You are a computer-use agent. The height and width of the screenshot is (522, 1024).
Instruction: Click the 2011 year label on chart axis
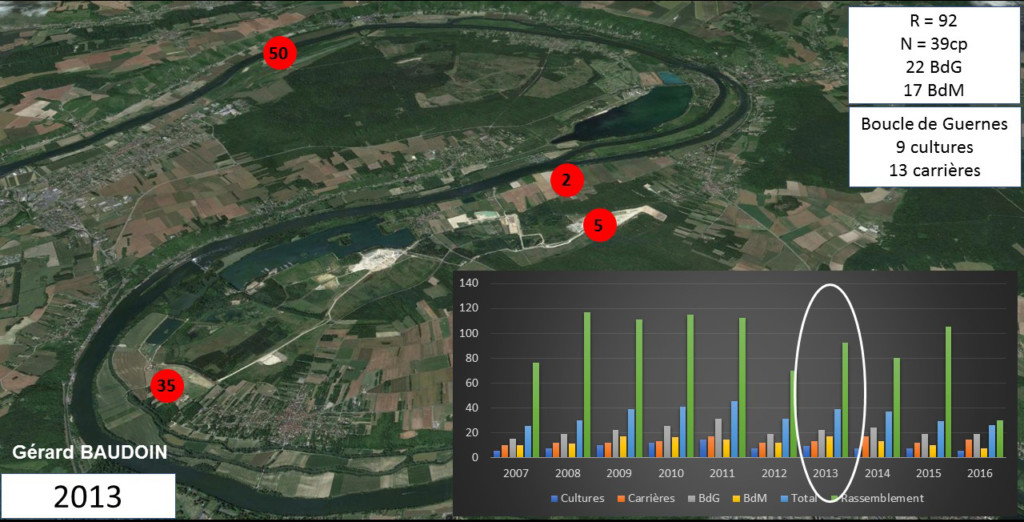pyautogui.click(x=722, y=472)
